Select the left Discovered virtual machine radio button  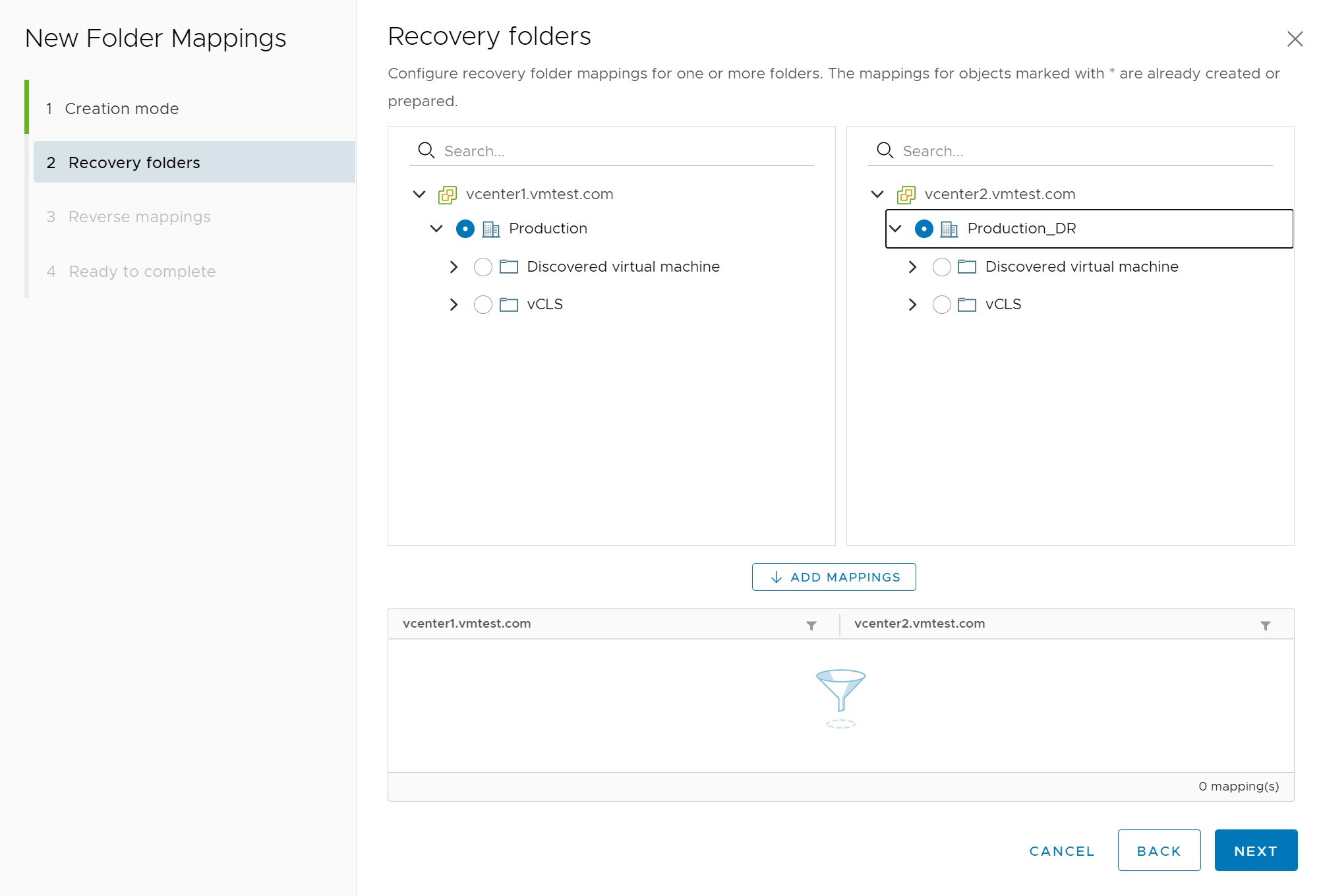[x=483, y=267]
